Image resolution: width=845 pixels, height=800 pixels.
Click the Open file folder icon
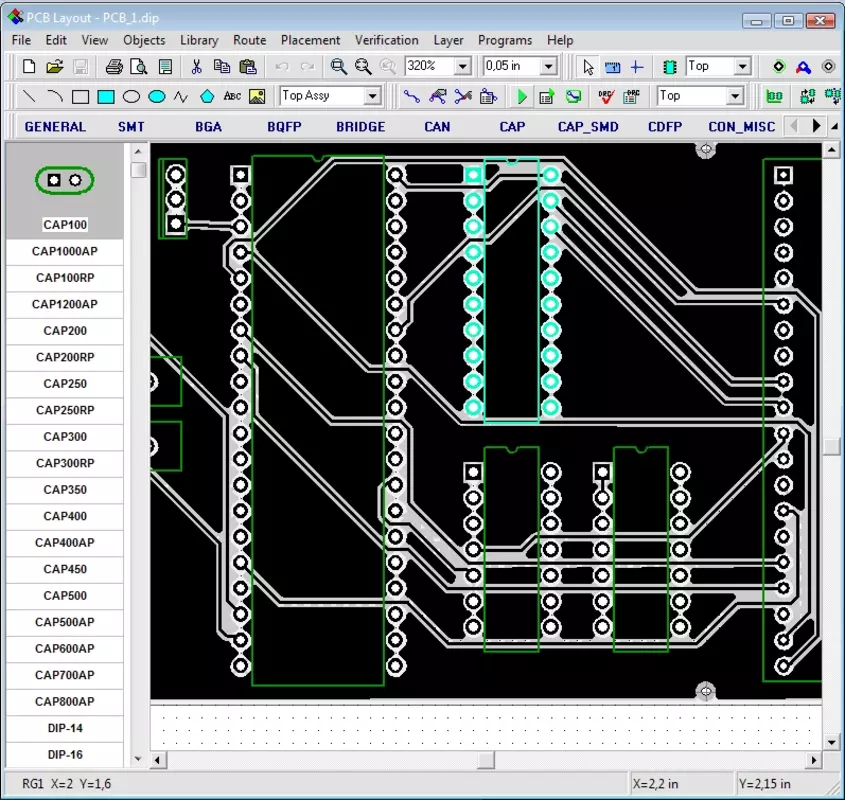click(x=54, y=67)
